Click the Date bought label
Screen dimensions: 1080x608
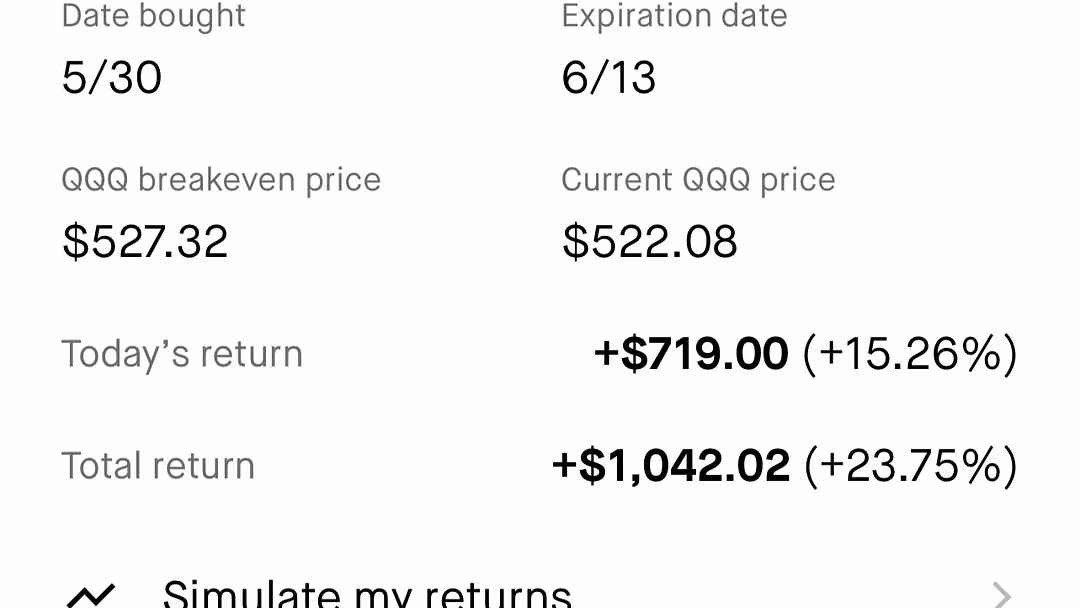tap(154, 16)
